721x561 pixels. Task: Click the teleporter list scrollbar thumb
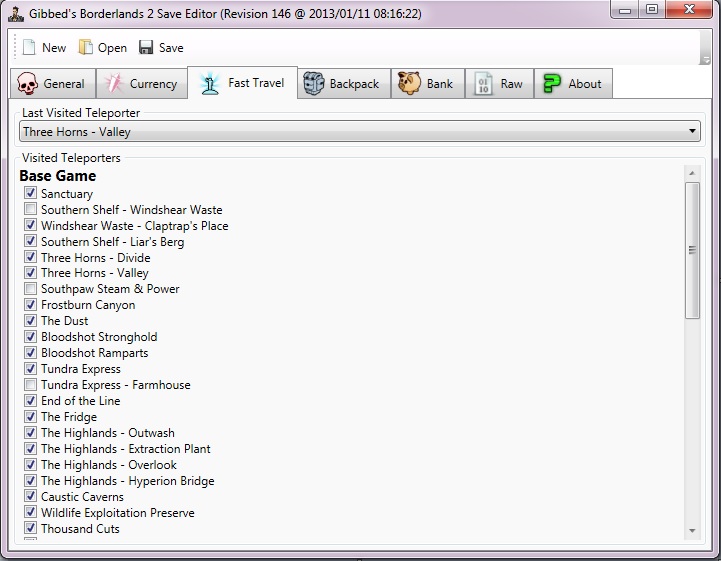pos(692,250)
